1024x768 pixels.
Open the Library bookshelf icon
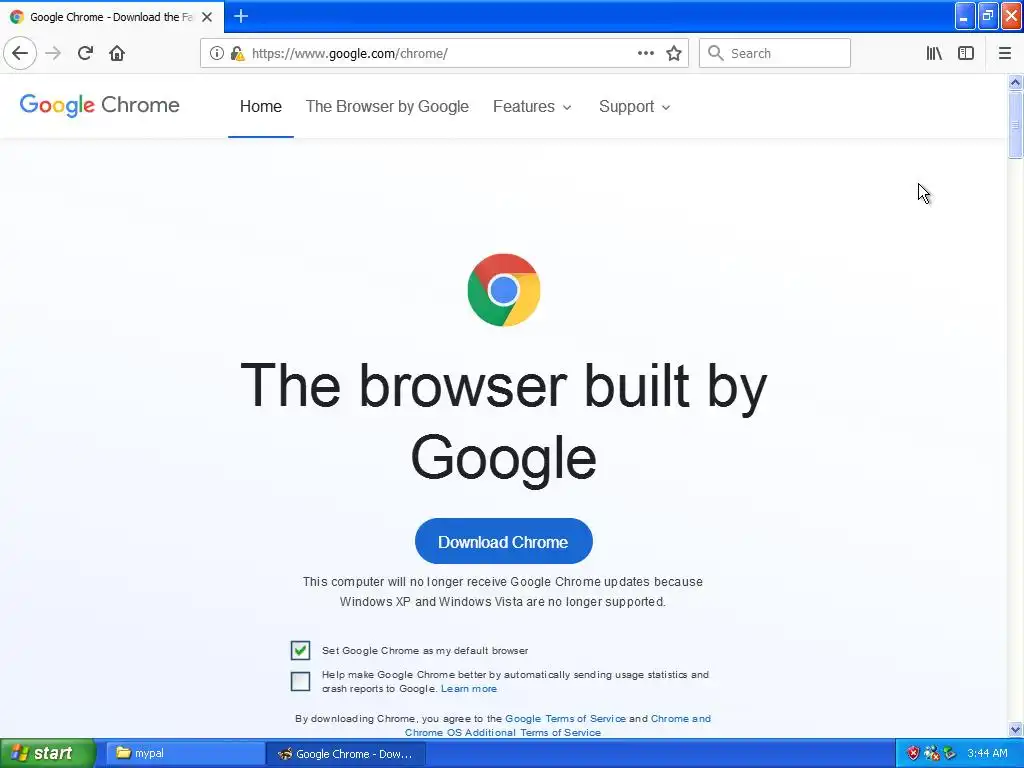tap(934, 53)
